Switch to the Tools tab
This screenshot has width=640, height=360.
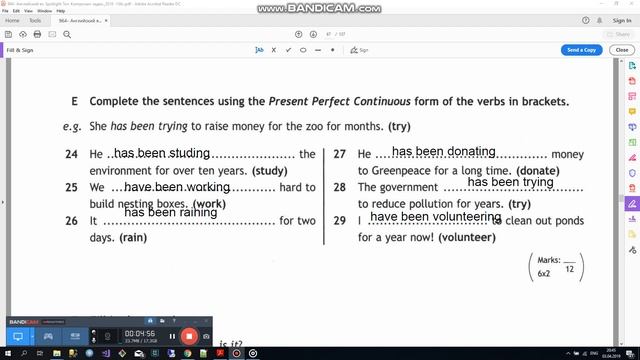coord(35,20)
